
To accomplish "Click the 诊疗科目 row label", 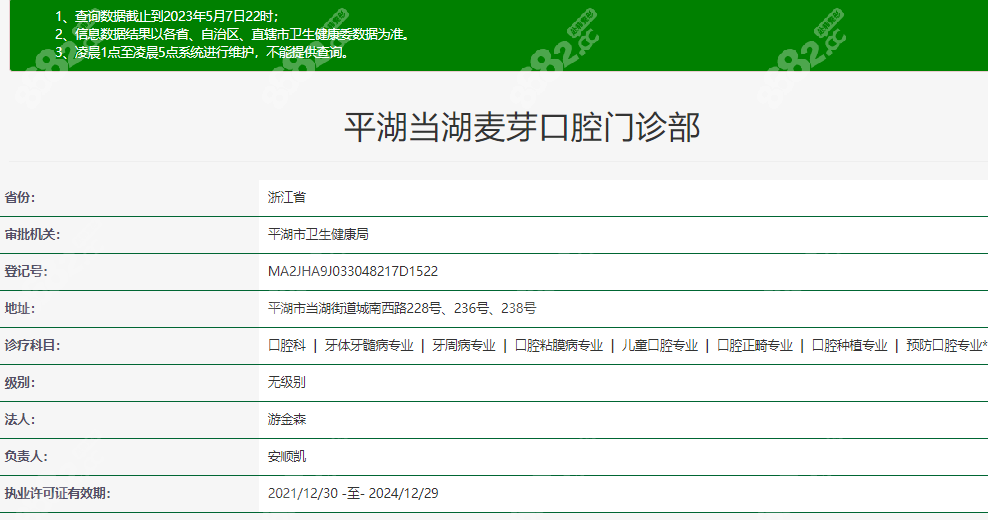I will pyautogui.click(x=33, y=345).
